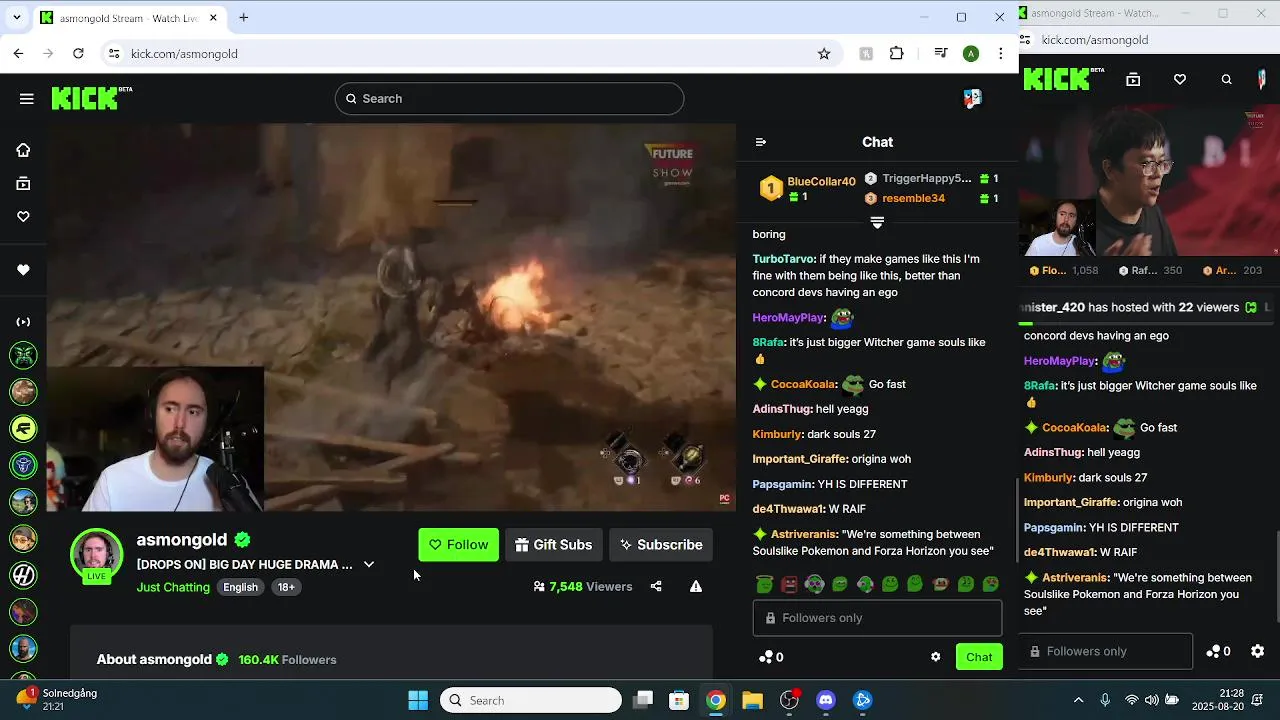Click the Followers only input in right window
This screenshot has width=1280, height=720.
click(1106, 651)
